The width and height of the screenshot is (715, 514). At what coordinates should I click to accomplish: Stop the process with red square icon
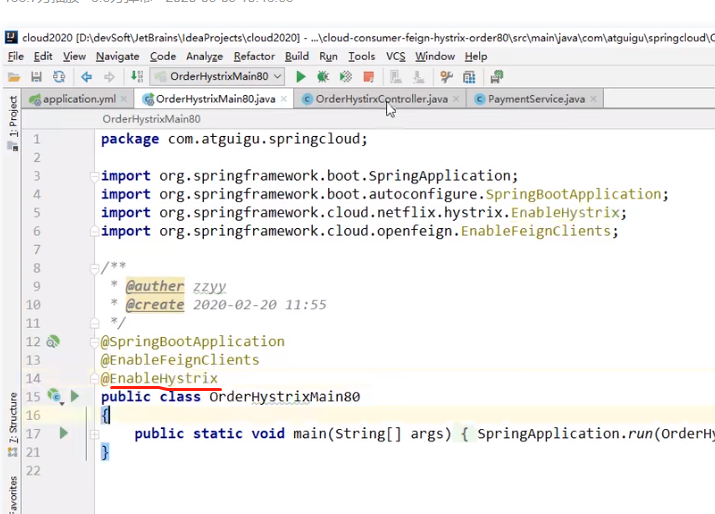[x=368, y=77]
